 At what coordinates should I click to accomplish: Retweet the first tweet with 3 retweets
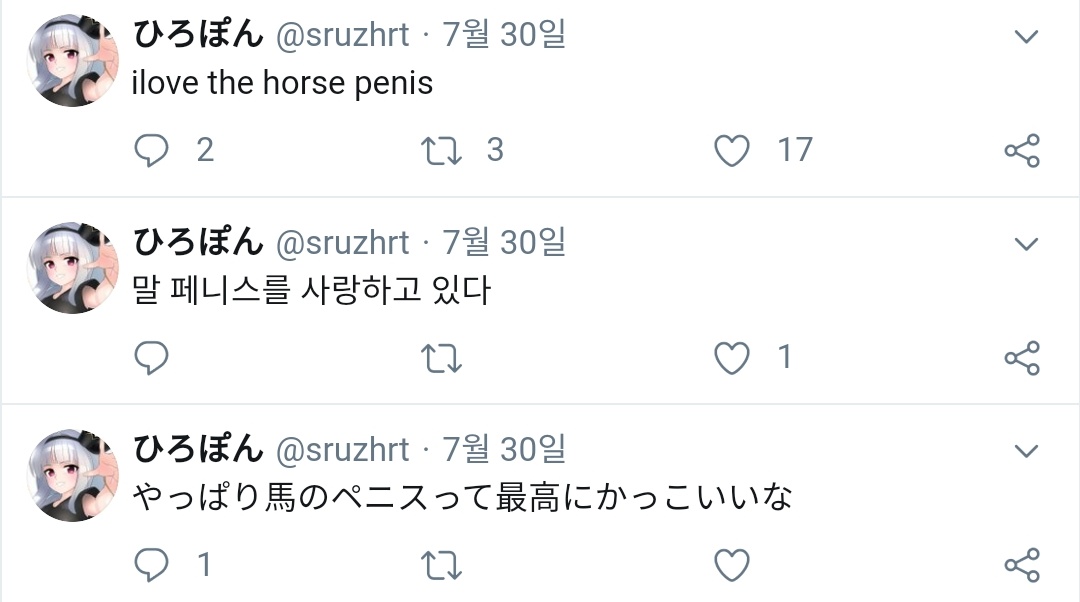point(440,151)
